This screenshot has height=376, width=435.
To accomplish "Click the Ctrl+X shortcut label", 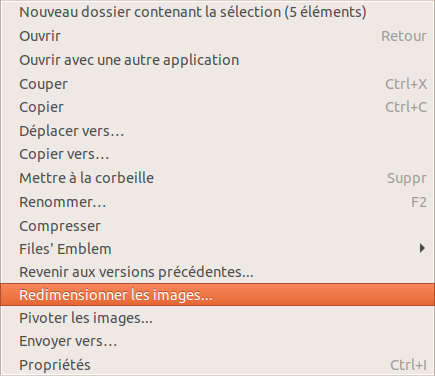I will point(406,84).
